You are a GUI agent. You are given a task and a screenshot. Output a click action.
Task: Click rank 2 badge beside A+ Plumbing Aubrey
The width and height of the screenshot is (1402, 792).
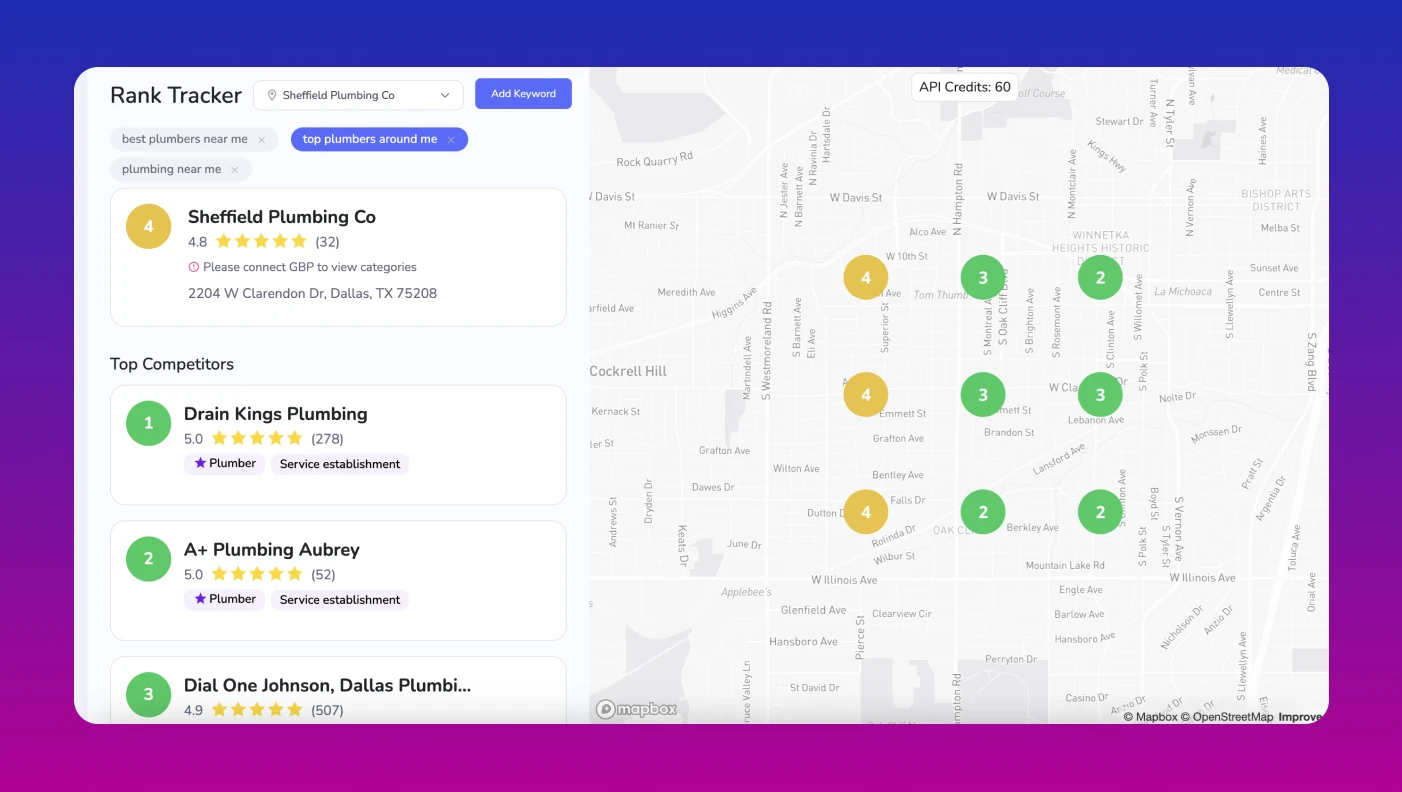click(x=149, y=559)
